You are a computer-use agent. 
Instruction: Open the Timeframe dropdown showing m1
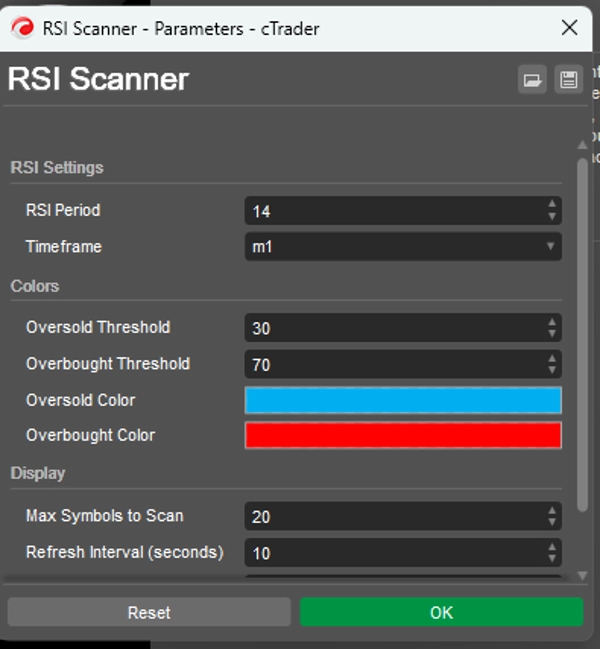[x=403, y=247]
